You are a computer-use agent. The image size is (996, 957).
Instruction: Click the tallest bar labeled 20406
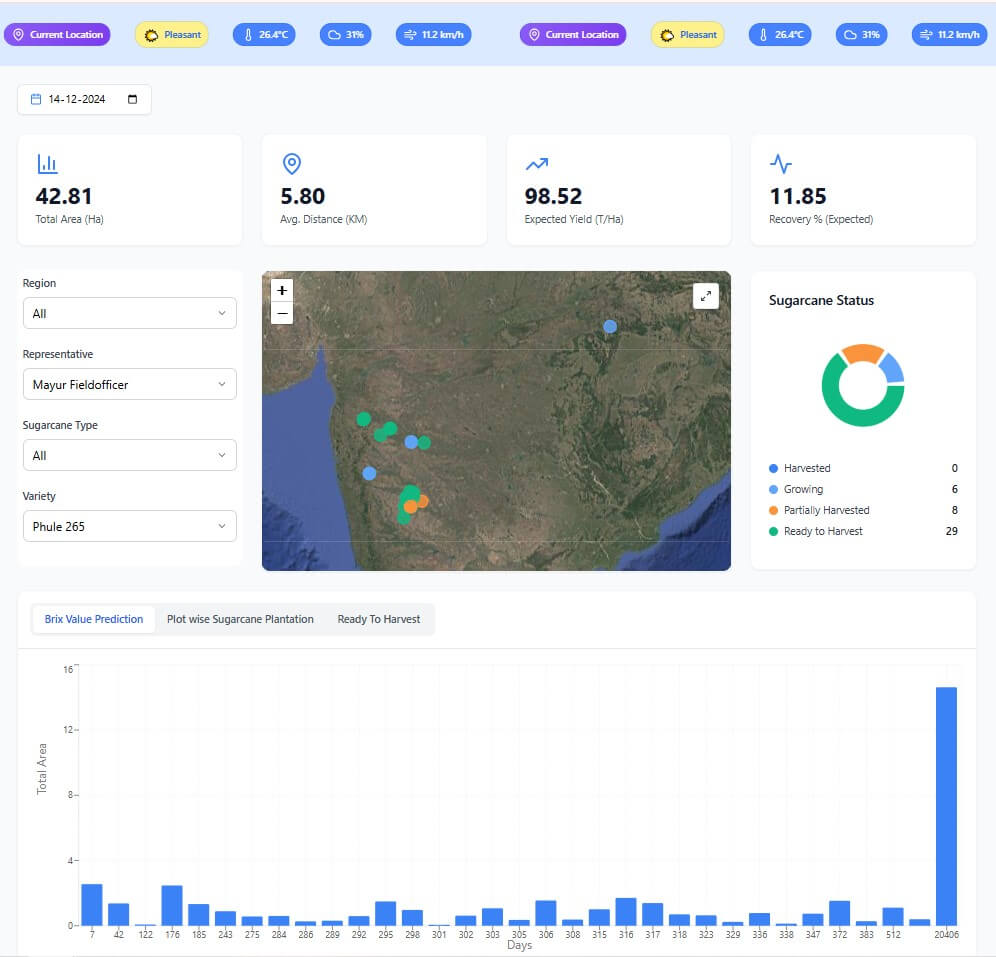click(x=946, y=805)
